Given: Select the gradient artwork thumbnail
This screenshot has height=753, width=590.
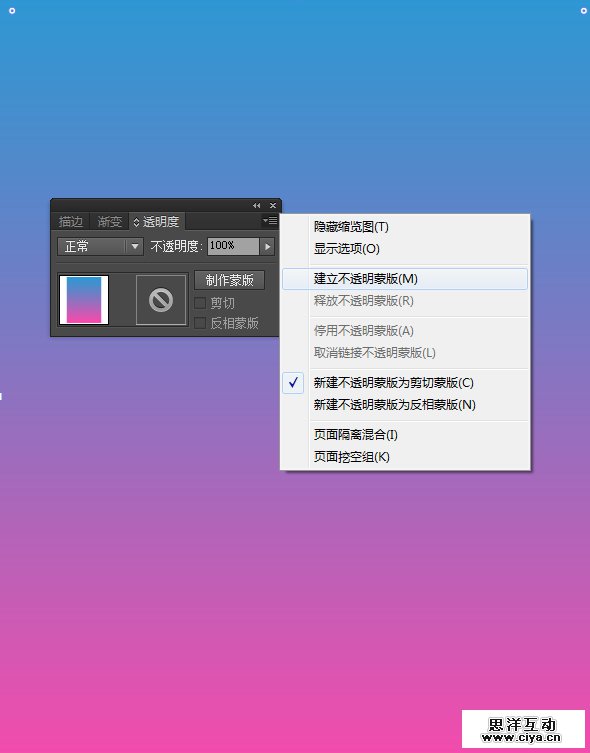Looking at the screenshot, I should [x=84, y=300].
